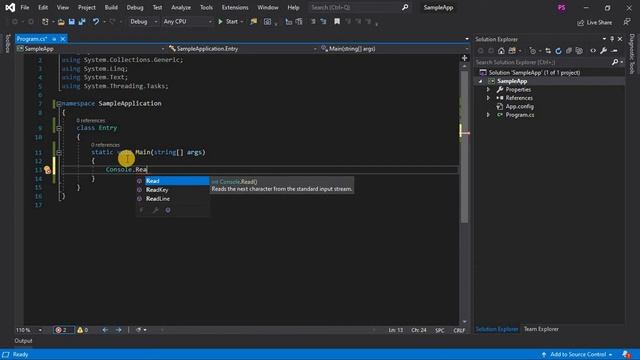Toggle auto-hide pin on Solution Explorer
The image size is (640, 360).
(x=612, y=39)
